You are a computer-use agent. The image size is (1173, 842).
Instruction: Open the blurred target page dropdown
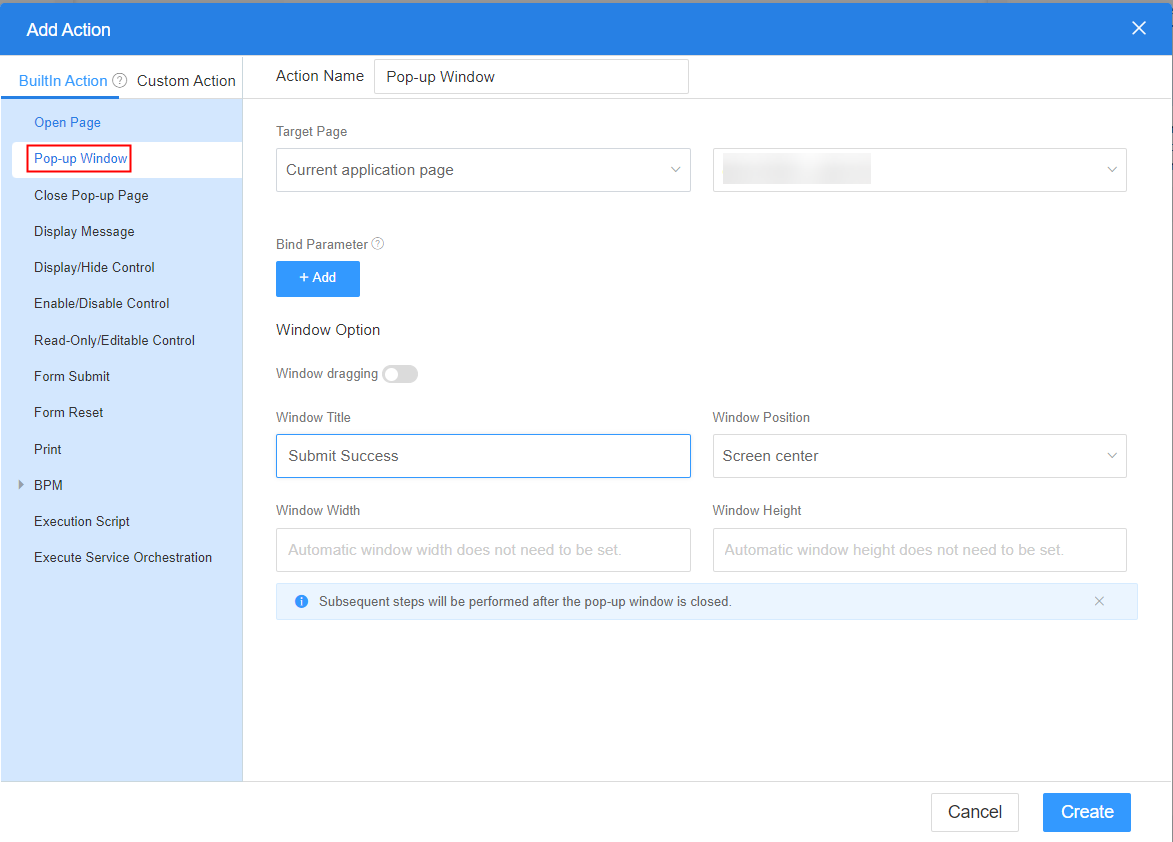tap(919, 170)
